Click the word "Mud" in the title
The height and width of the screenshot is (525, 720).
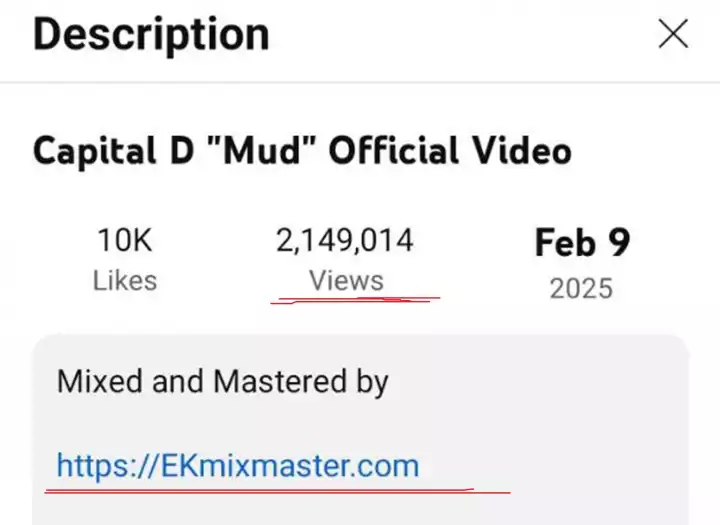tap(261, 151)
